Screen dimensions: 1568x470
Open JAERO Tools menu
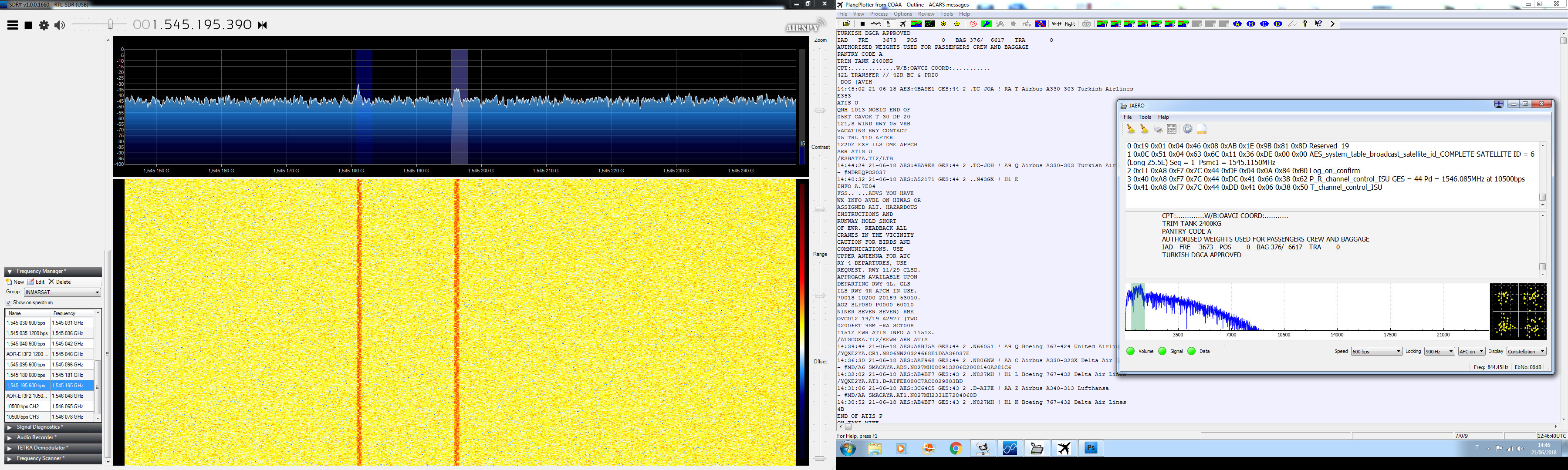pos(1145,117)
